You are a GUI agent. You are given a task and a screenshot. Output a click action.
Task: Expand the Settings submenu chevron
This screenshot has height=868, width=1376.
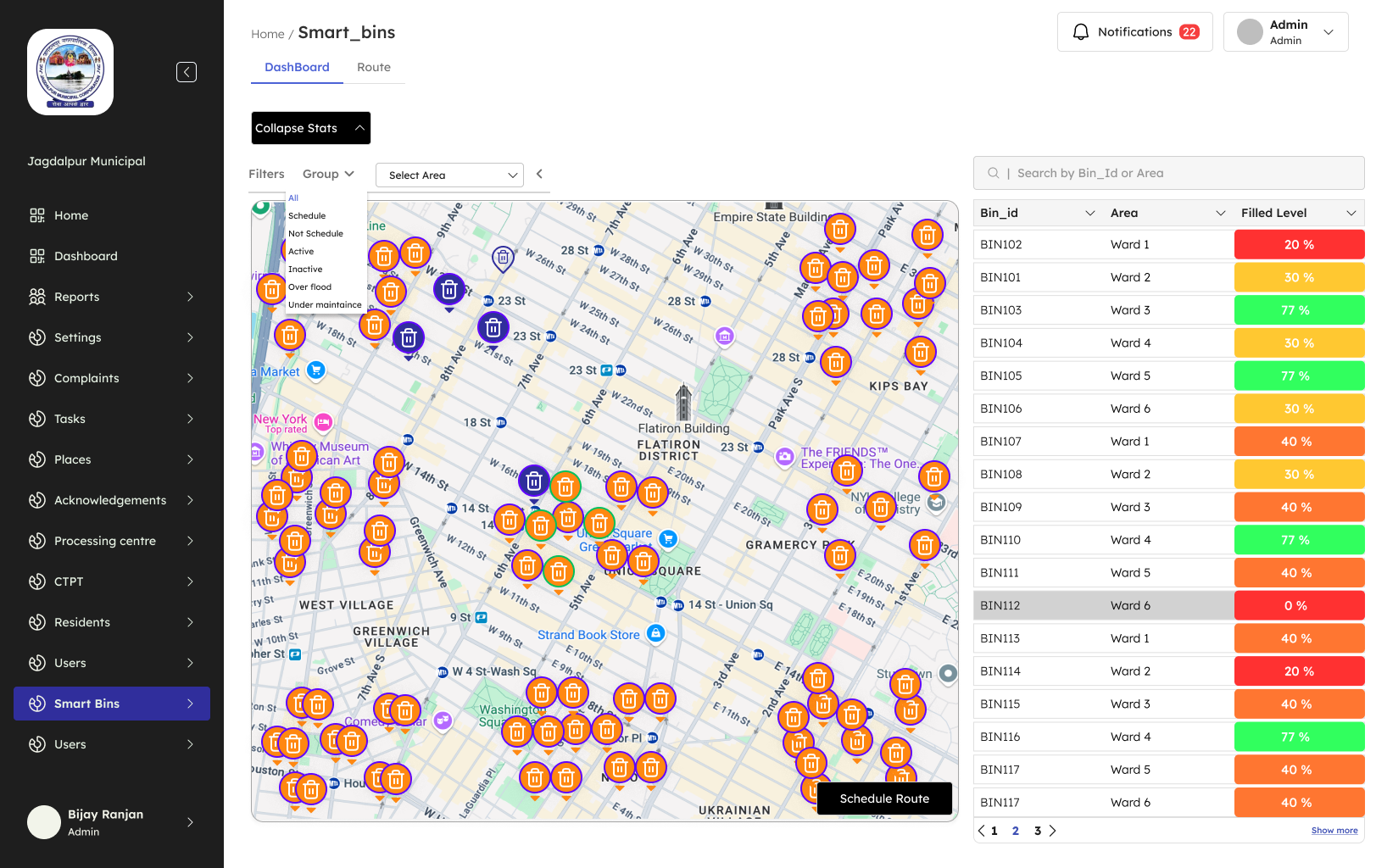pos(190,337)
